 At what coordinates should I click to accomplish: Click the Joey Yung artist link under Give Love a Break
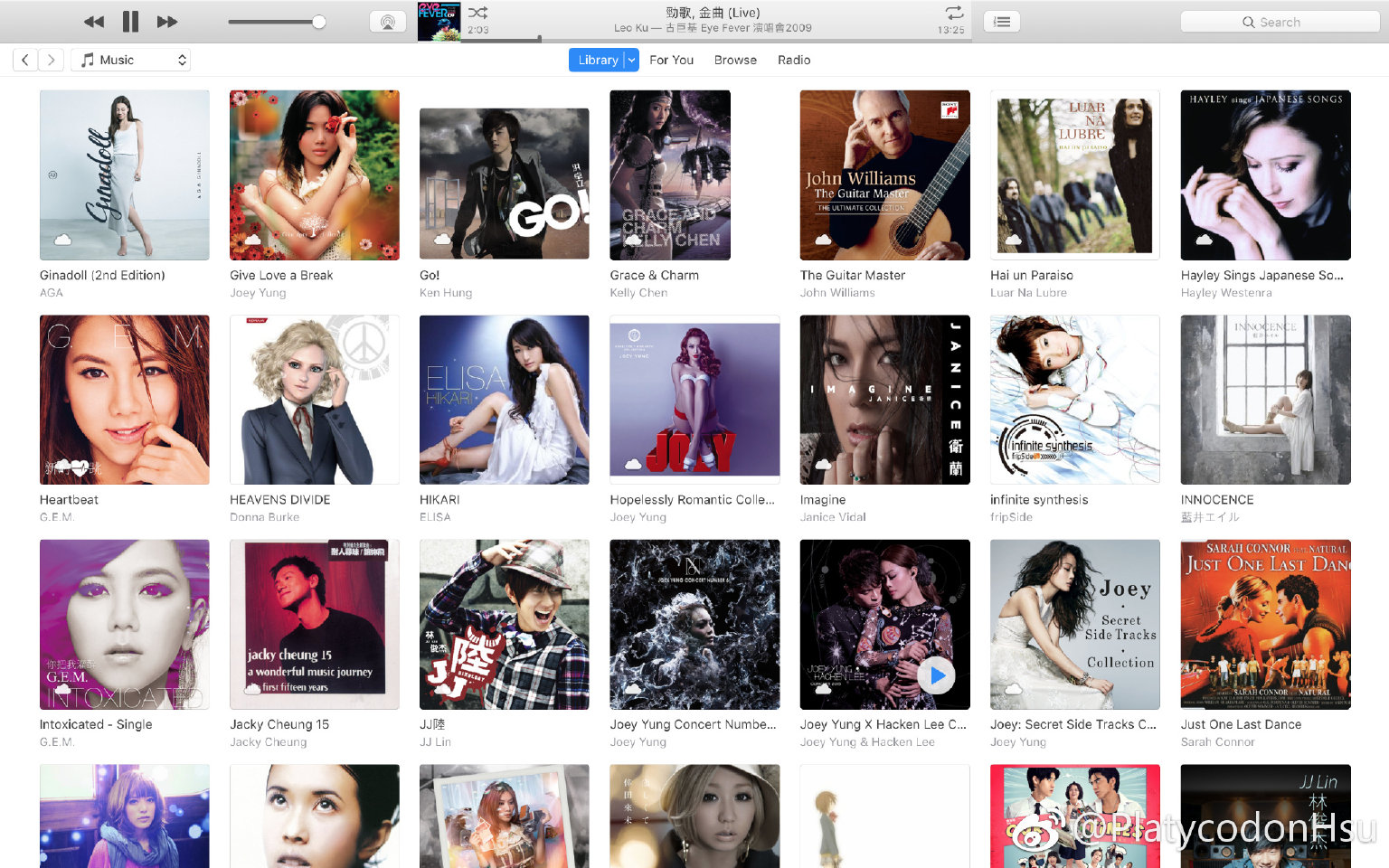(x=258, y=293)
